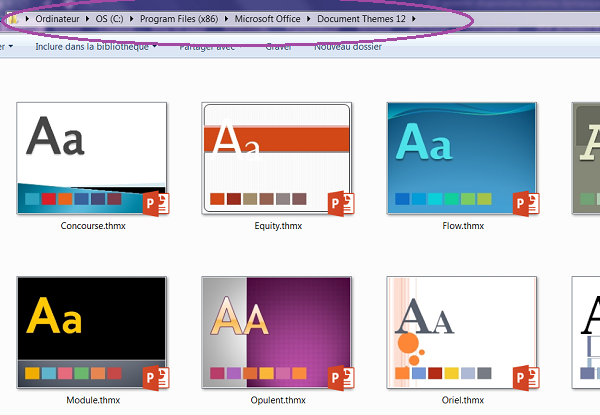The width and height of the screenshot is (600, 415).
Task: Select the Oriel theme thumbnail
Action: coord(462,332)
